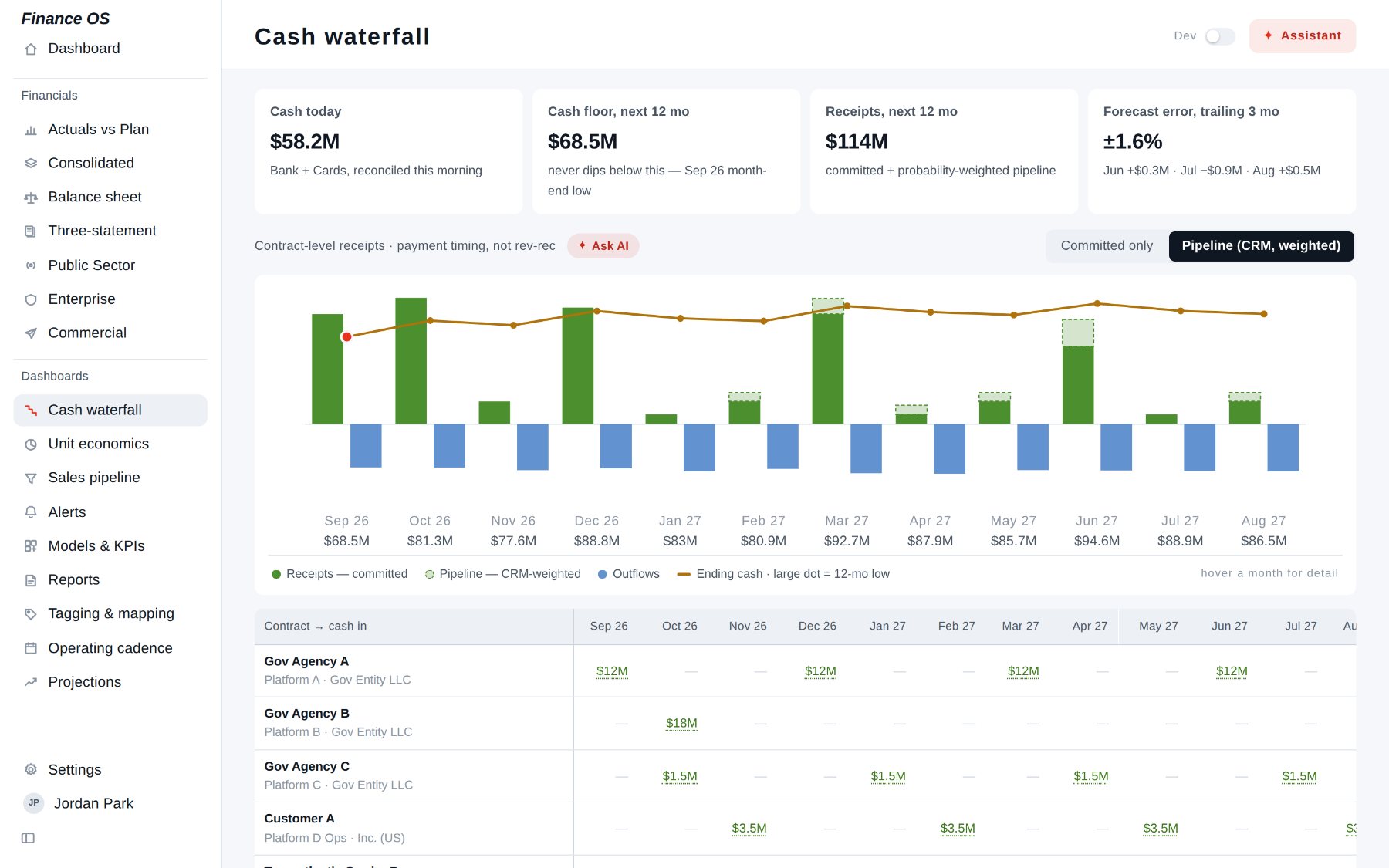Open the Settings link
Image resolution: width=1389 pixels, height=868 pixels.
[110, 769]
